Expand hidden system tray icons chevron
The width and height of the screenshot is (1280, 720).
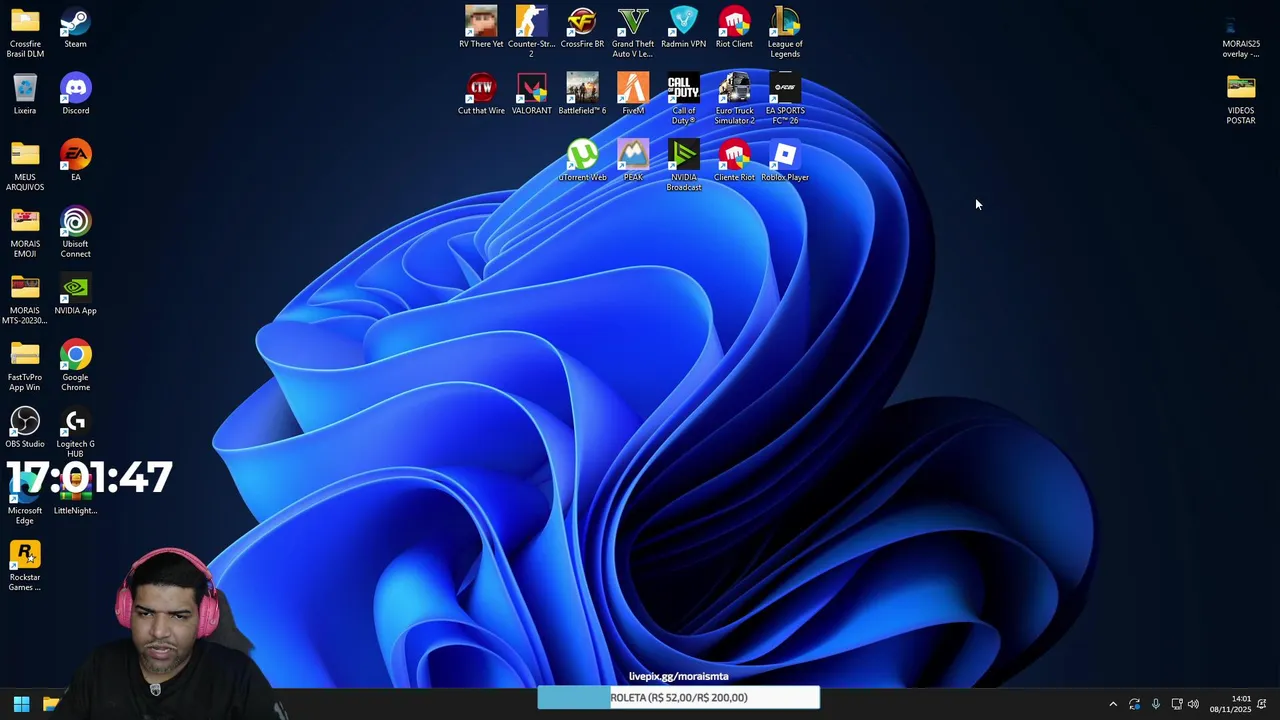click(1113, 704)
